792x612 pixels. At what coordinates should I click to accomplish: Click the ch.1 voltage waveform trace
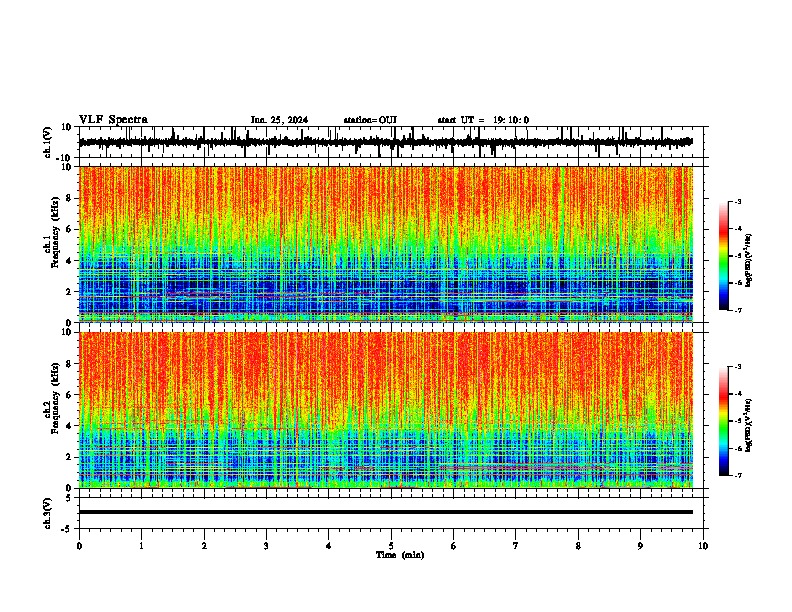coord(385,142)
